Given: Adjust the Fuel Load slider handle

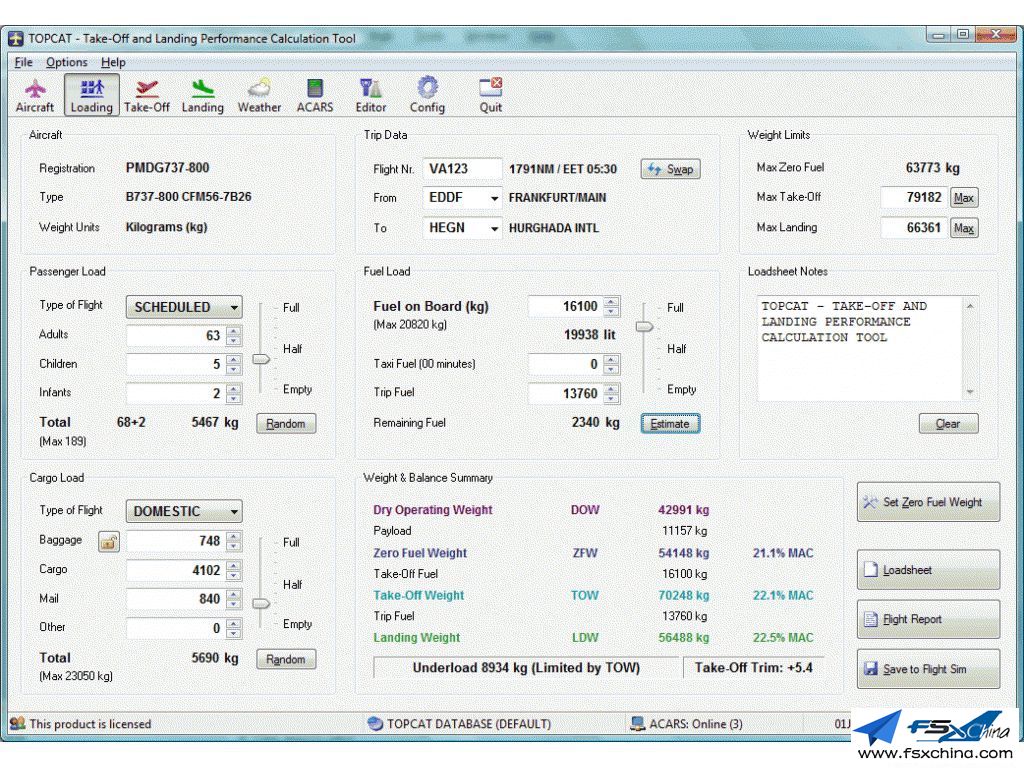Looking at the screenshot, I should 645,327.
